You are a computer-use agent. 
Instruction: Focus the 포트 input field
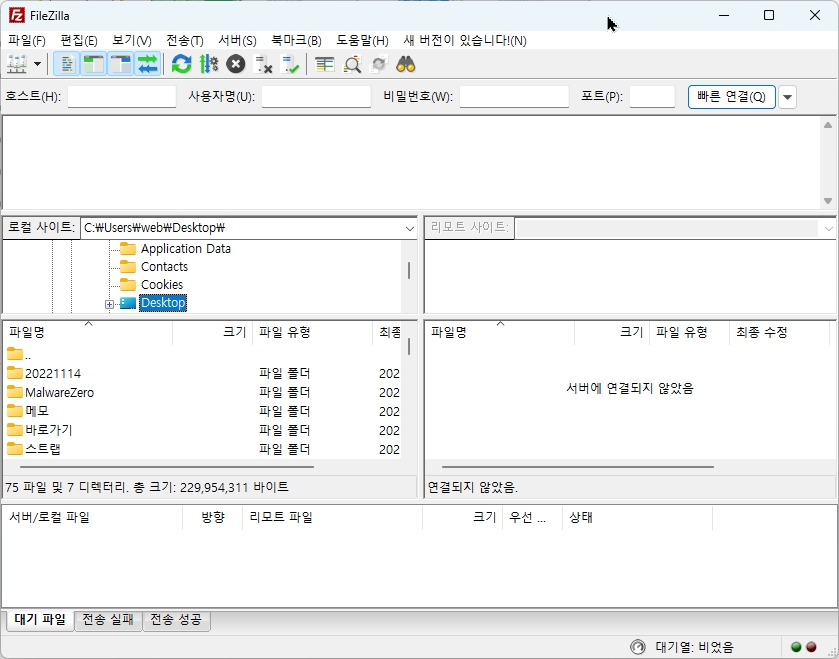(652, 97)
